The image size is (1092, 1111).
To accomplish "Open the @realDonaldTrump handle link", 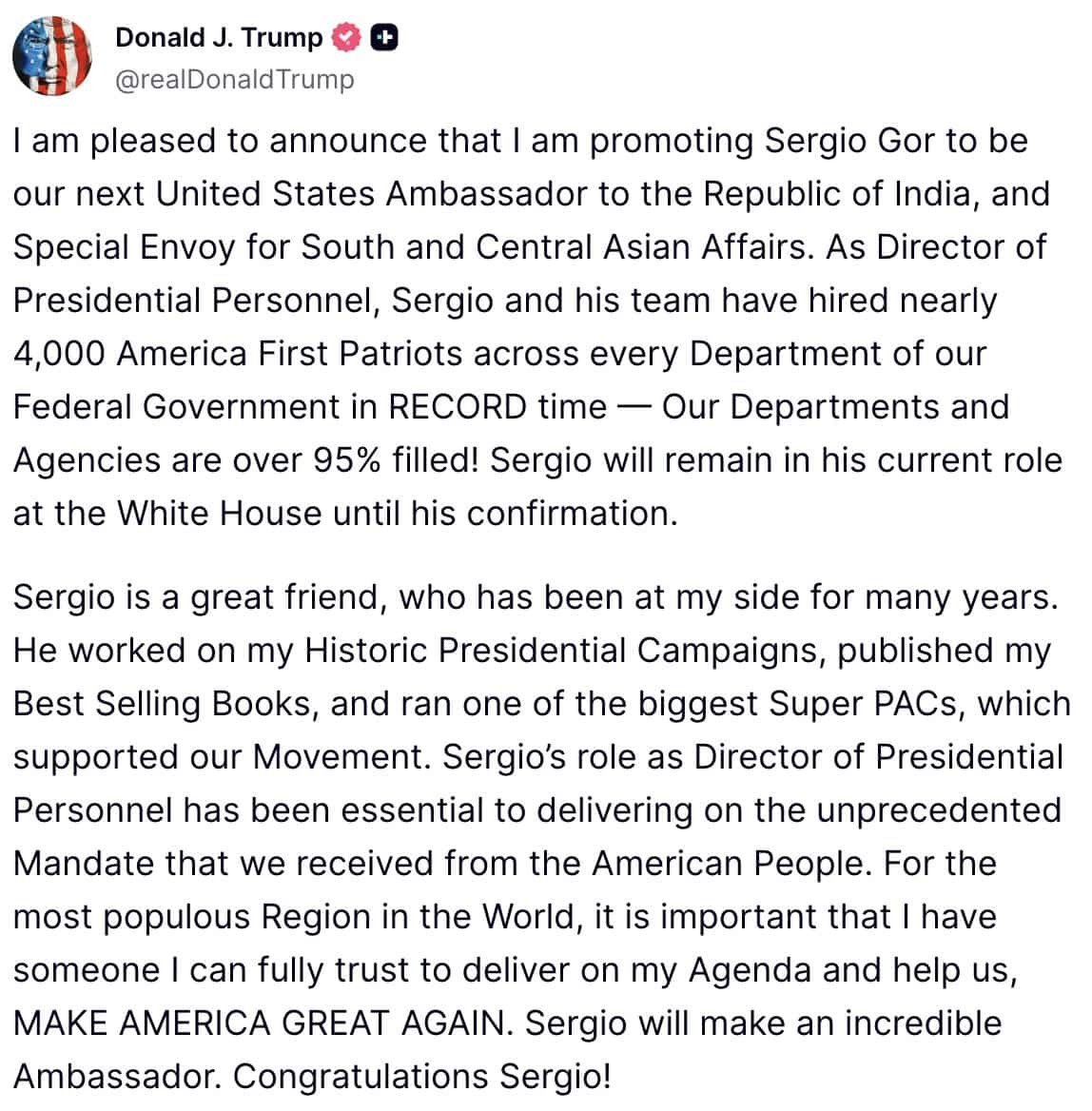I will pos(235,79).
